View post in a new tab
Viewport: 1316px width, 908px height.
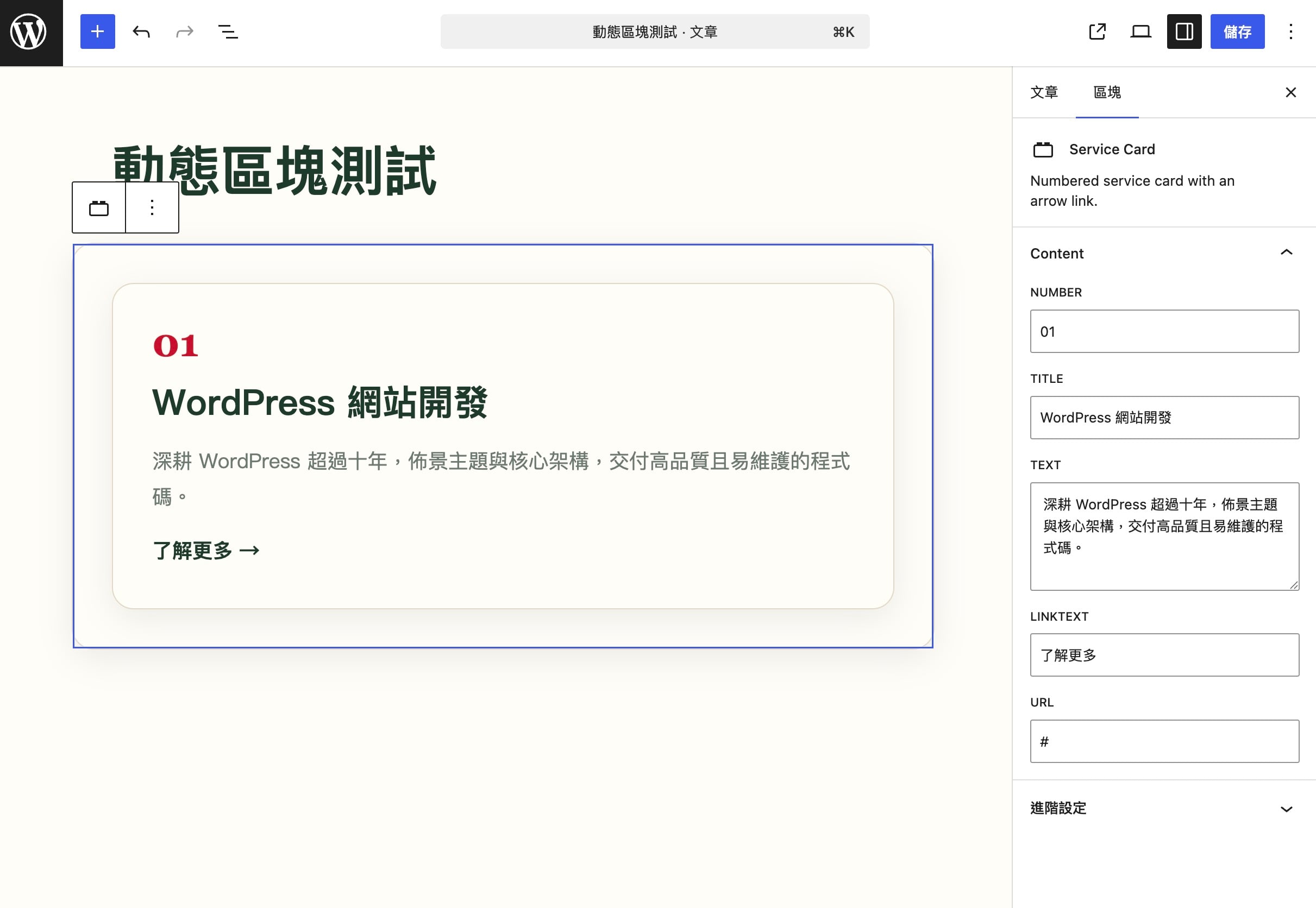pyautogui.click(x=1098, y=31)
